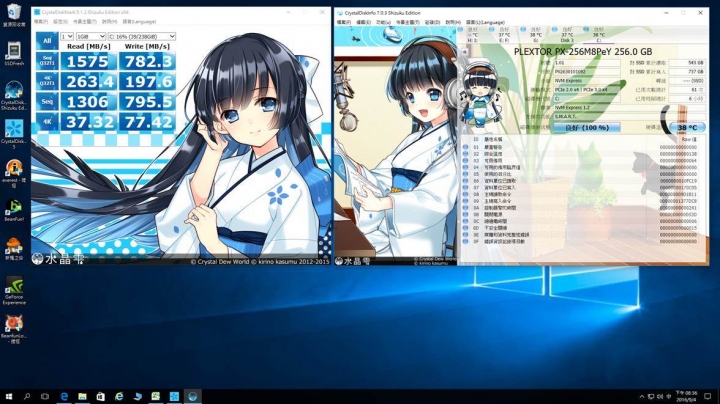Switch to the G: disk tab
This screenshot has height=404, width=720.
point(533,34)
